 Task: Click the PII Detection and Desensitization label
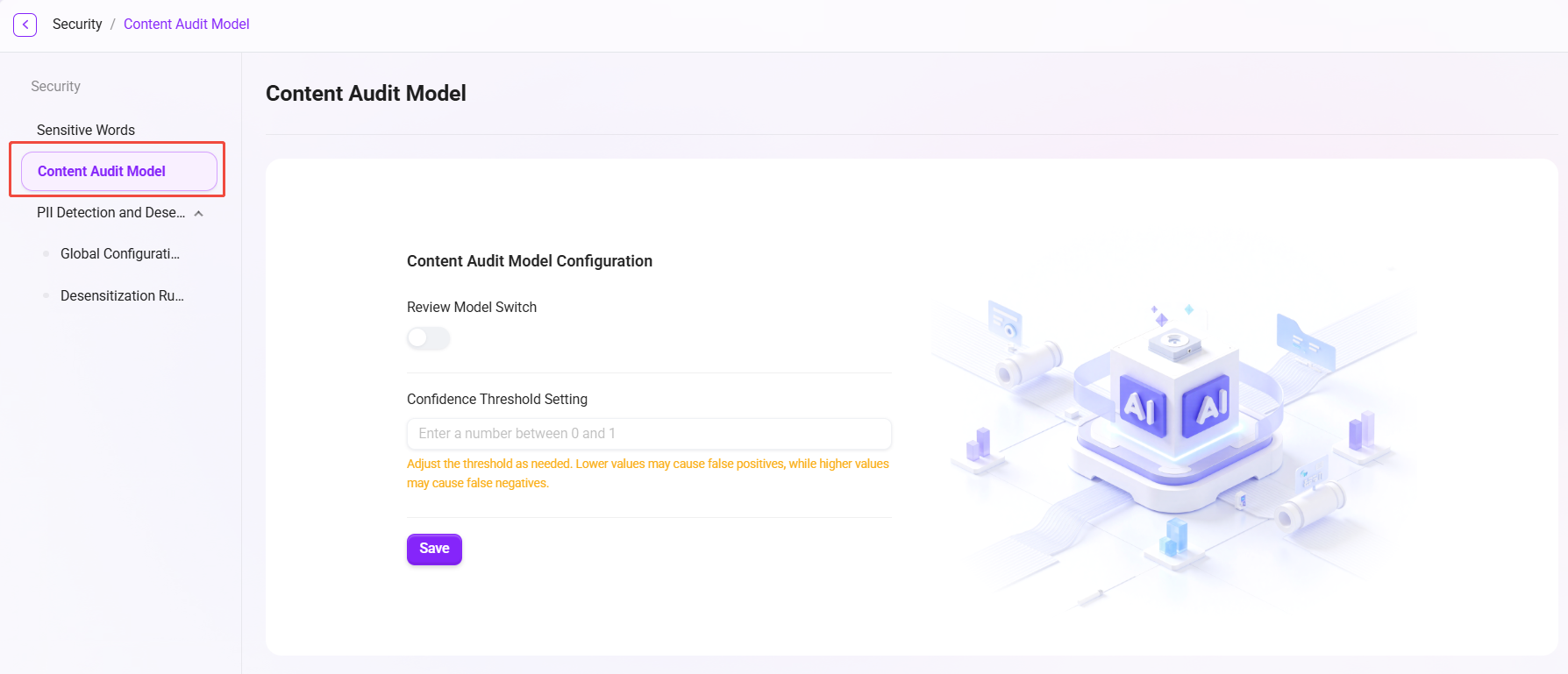(x=111, y=213)
